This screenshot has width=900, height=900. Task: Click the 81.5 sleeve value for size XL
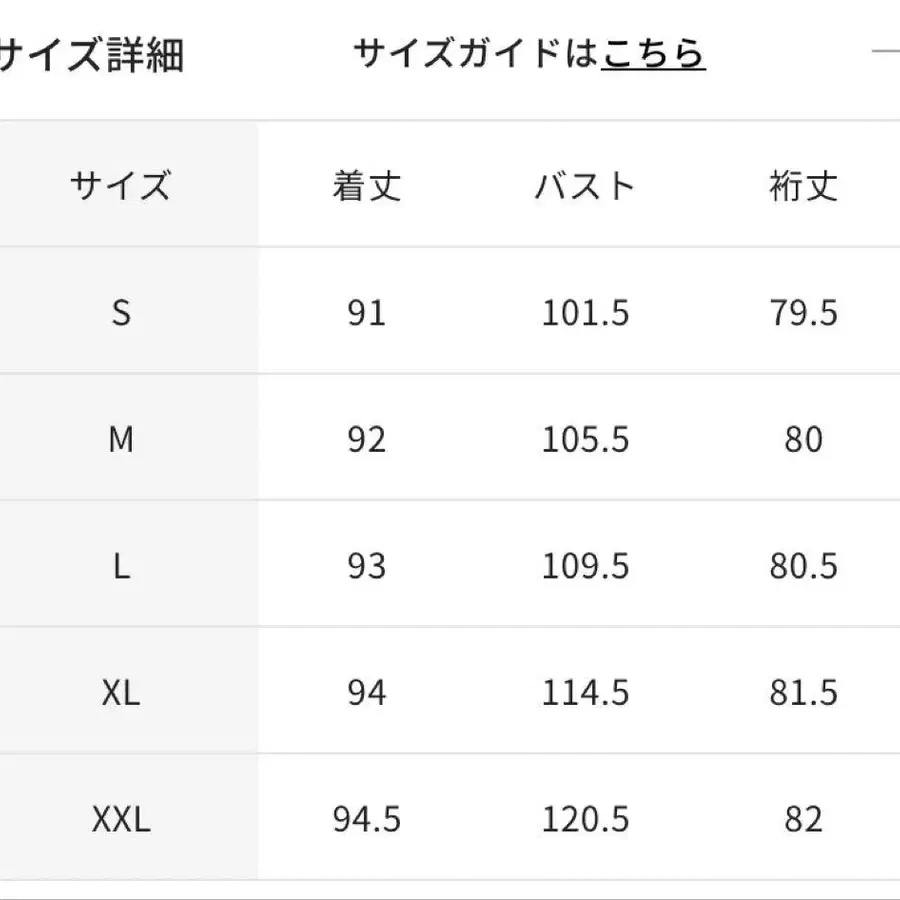pyautogui.click(x=803, y=693)
